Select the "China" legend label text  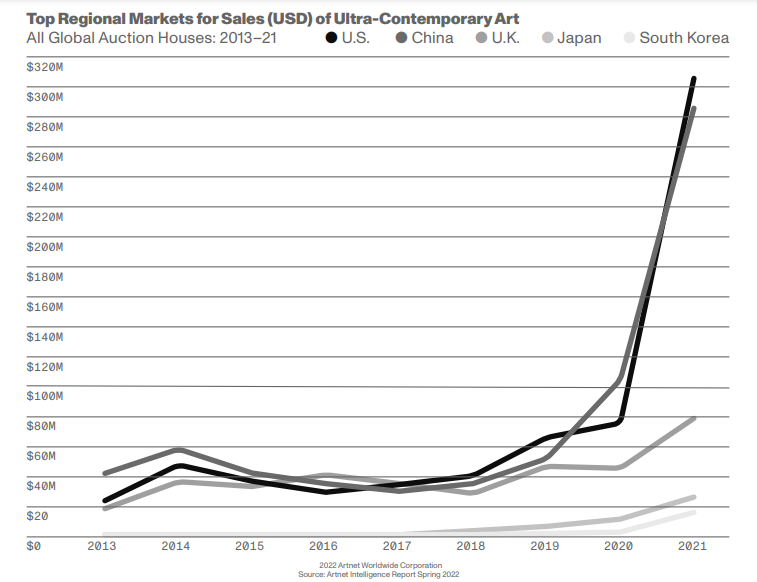point(432,38)
